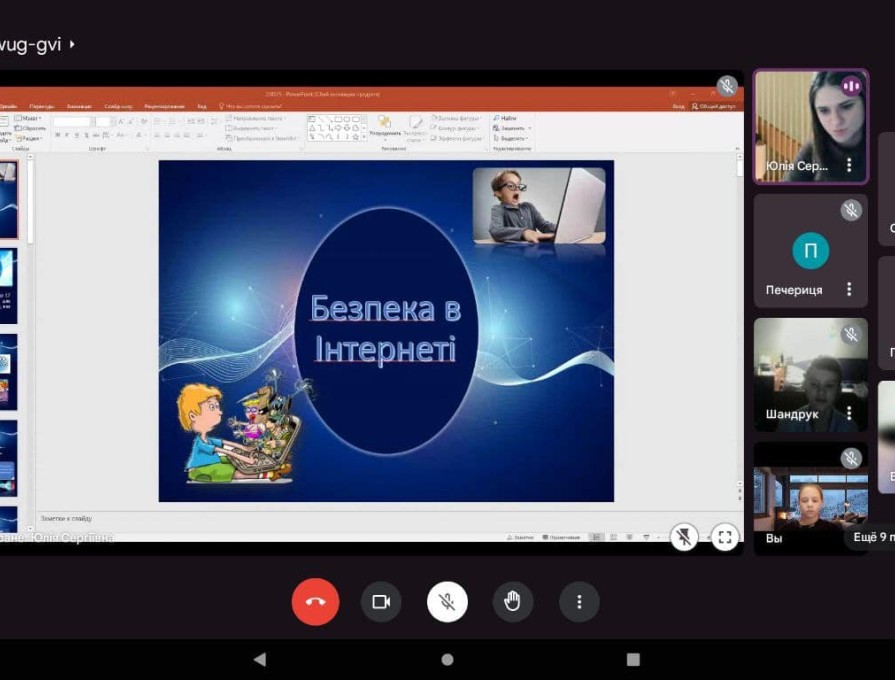This screenshot has width=895, height=680.
Task: Open the Эффекты фигуры shape effects dropdown
Action: [457, 138]
